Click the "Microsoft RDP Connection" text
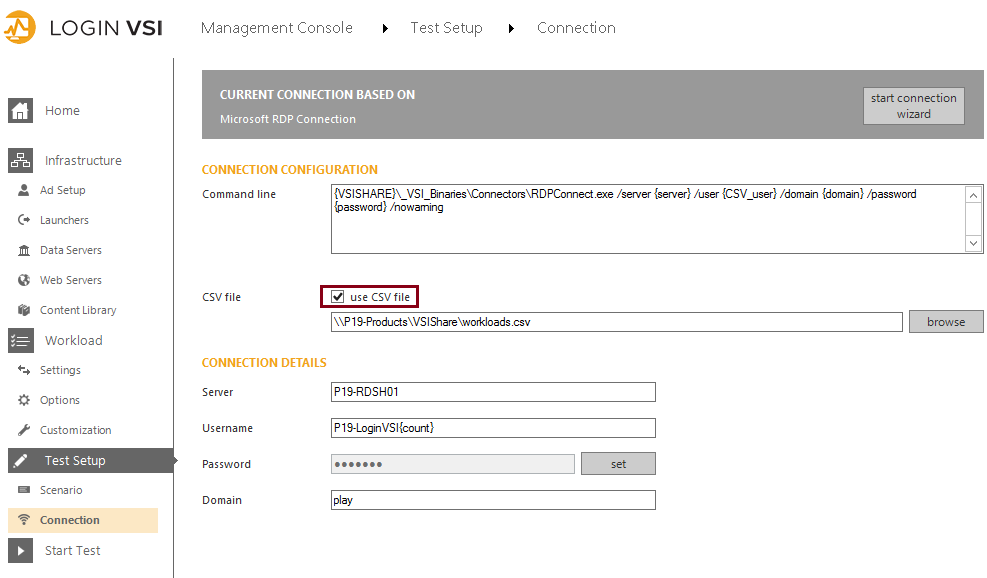Image resolution: width=987 pixels, height=578 pixels. pos(288,119)
